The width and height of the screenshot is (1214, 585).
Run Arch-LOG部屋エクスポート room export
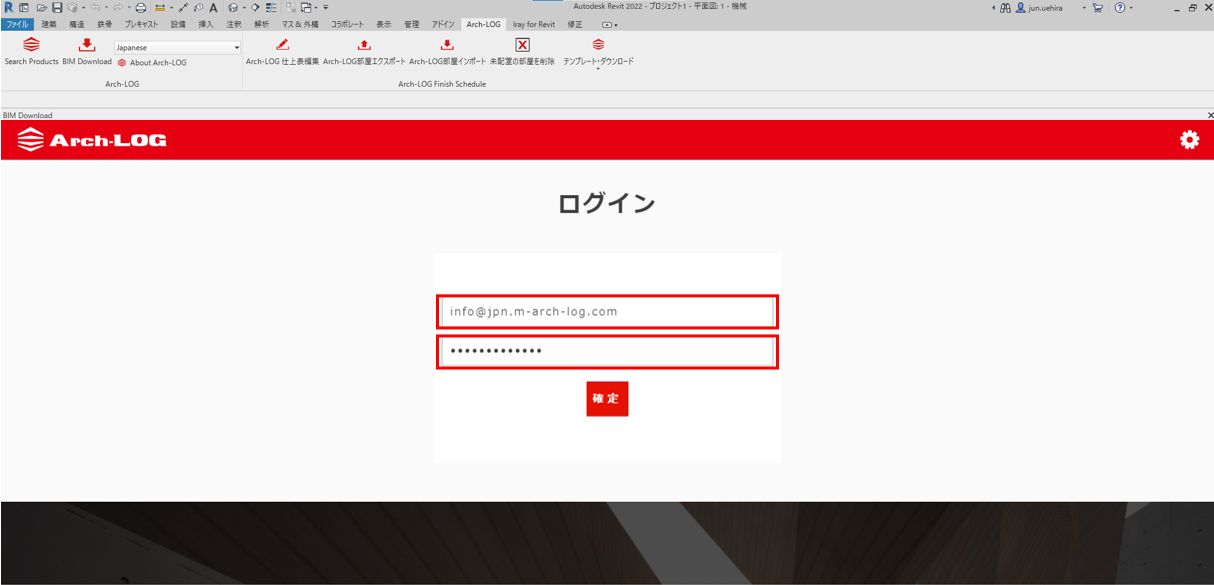coord(364,52)
